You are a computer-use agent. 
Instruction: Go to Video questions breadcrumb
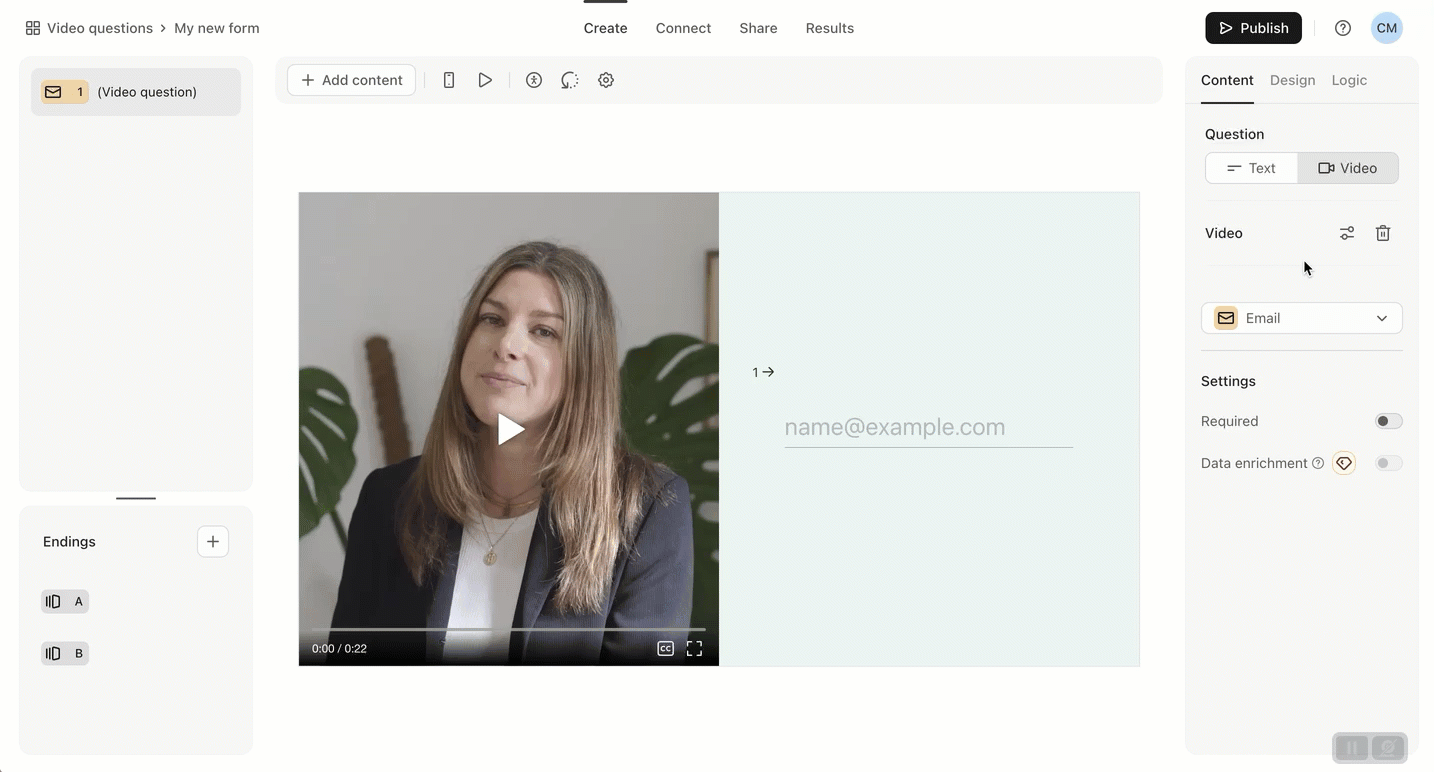pyautogui.click(x=100, y=28)
